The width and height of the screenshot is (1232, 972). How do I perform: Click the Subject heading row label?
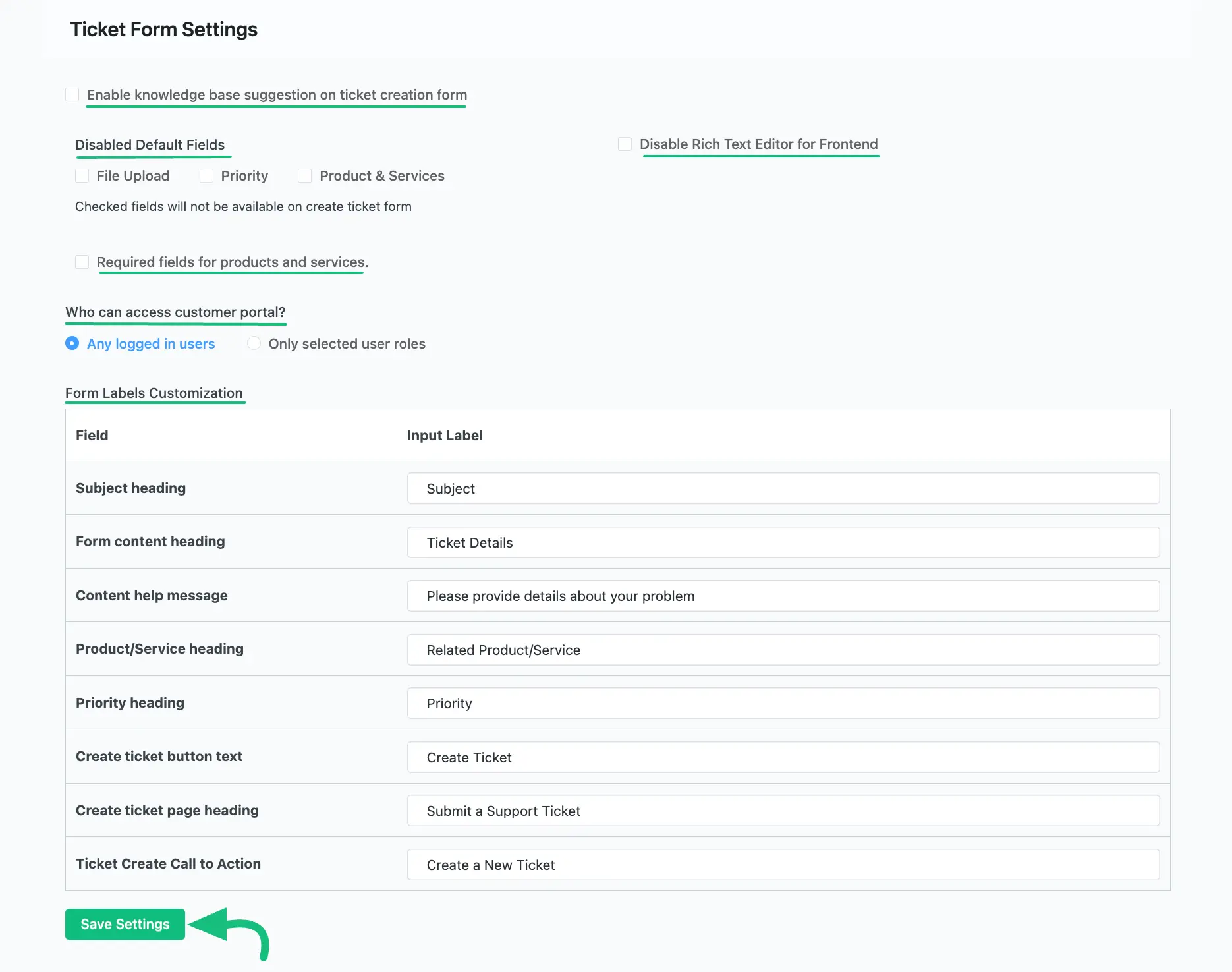(x=131, y=488)
